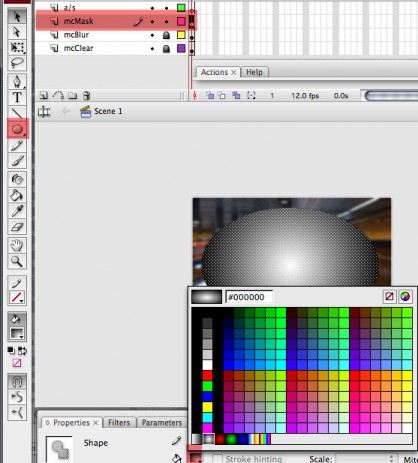Pick the Lasso tool
This screenshot has height=463, width=418.
(17, 63)
